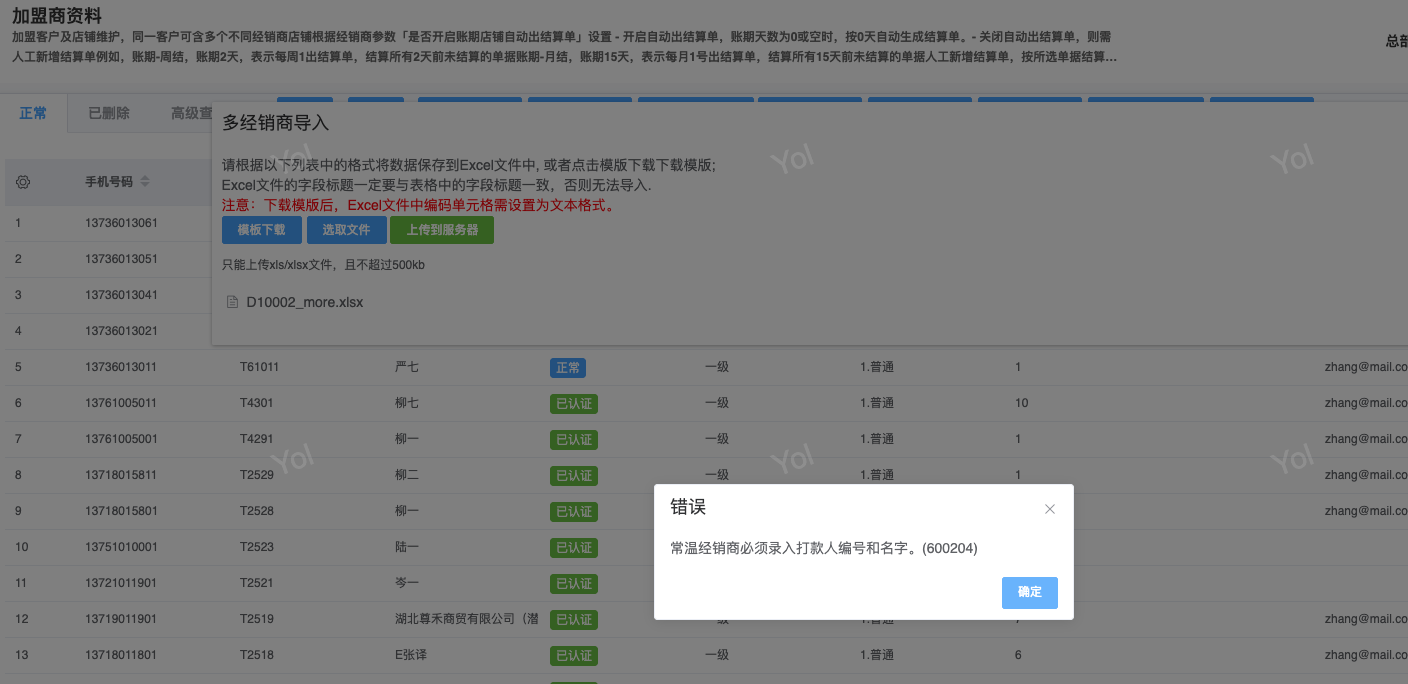Click the 多经销商导入 dialog title

276,123
